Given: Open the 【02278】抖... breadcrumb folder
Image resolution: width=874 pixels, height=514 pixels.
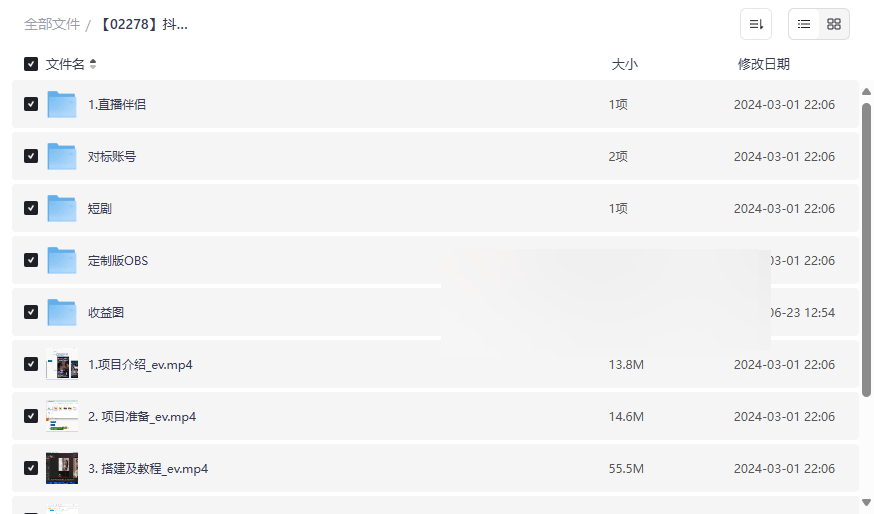Looking at the screenshot, I should point(143,24).
